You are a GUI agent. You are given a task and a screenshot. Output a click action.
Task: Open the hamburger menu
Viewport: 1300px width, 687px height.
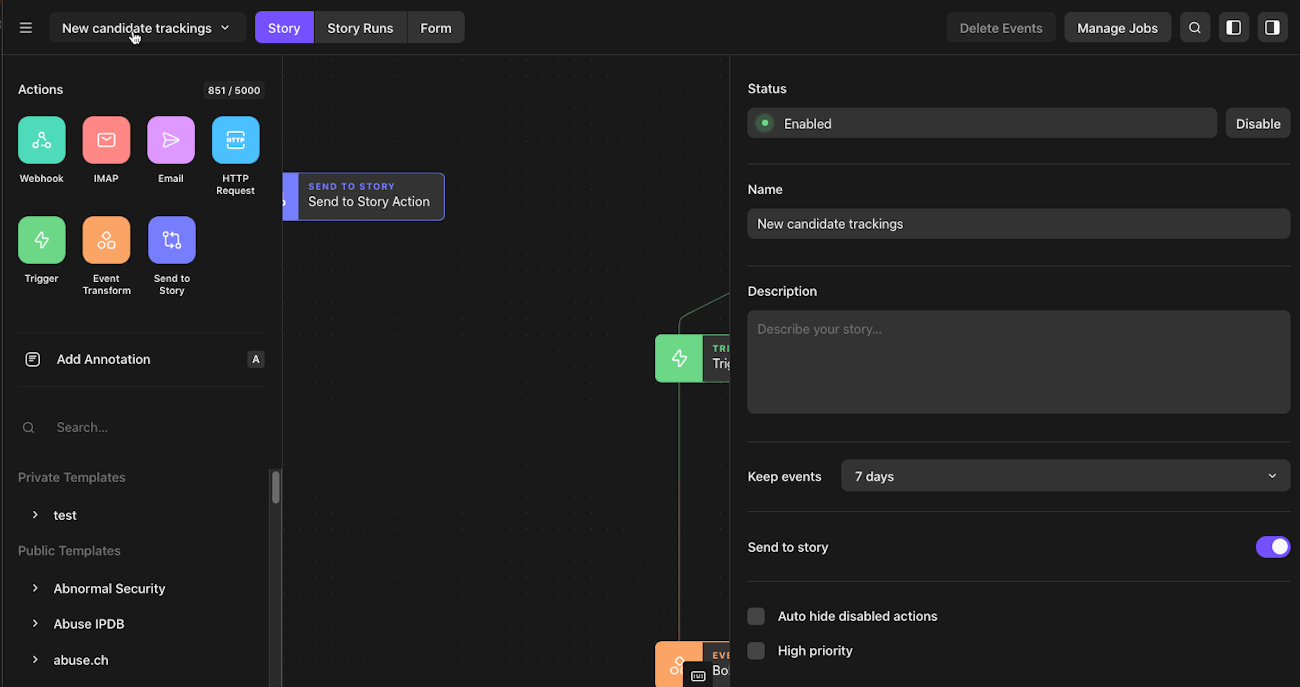click(26, 28)
